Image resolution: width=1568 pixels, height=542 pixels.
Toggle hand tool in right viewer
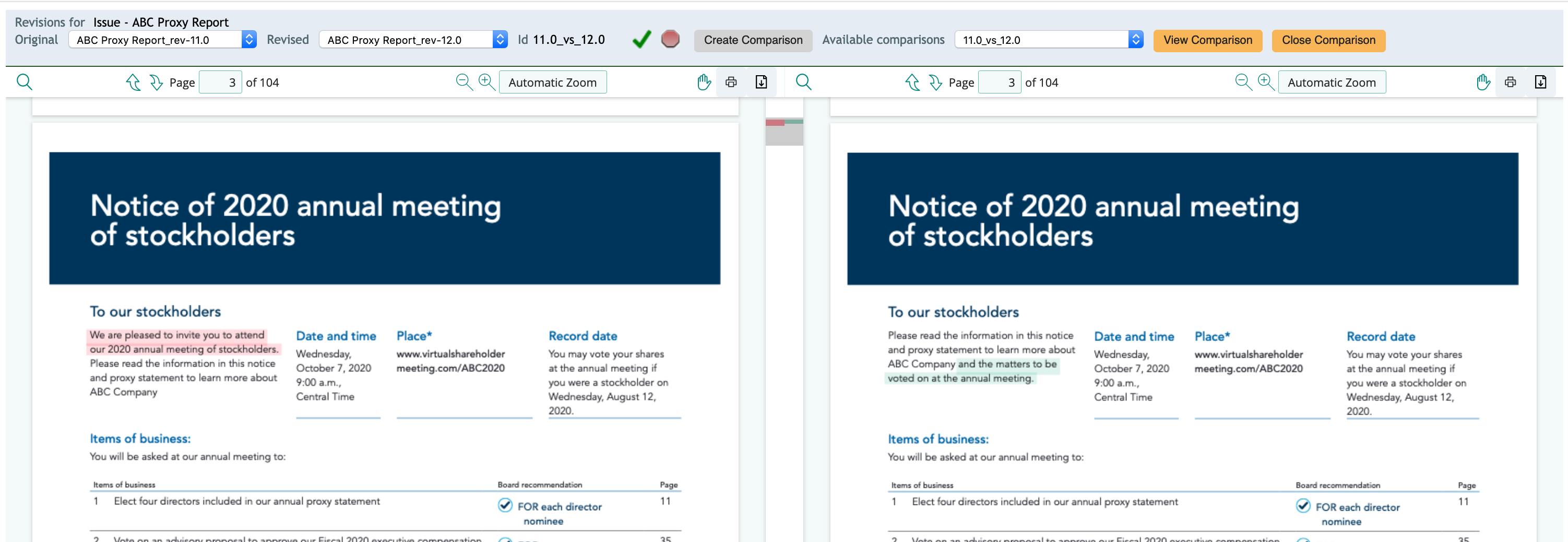[1483, 82]
